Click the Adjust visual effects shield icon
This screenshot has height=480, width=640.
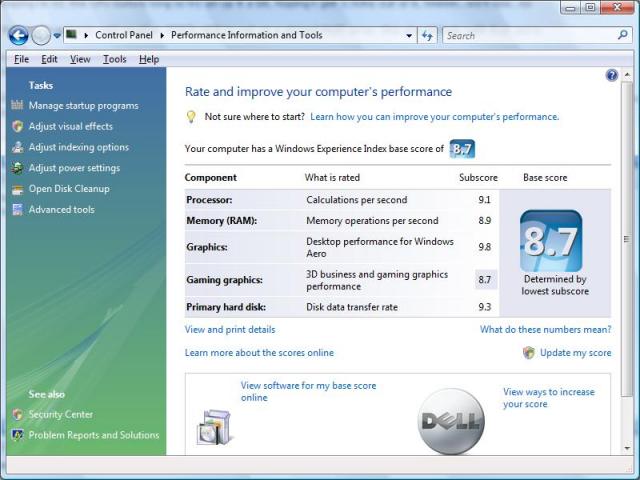point(17,126)
